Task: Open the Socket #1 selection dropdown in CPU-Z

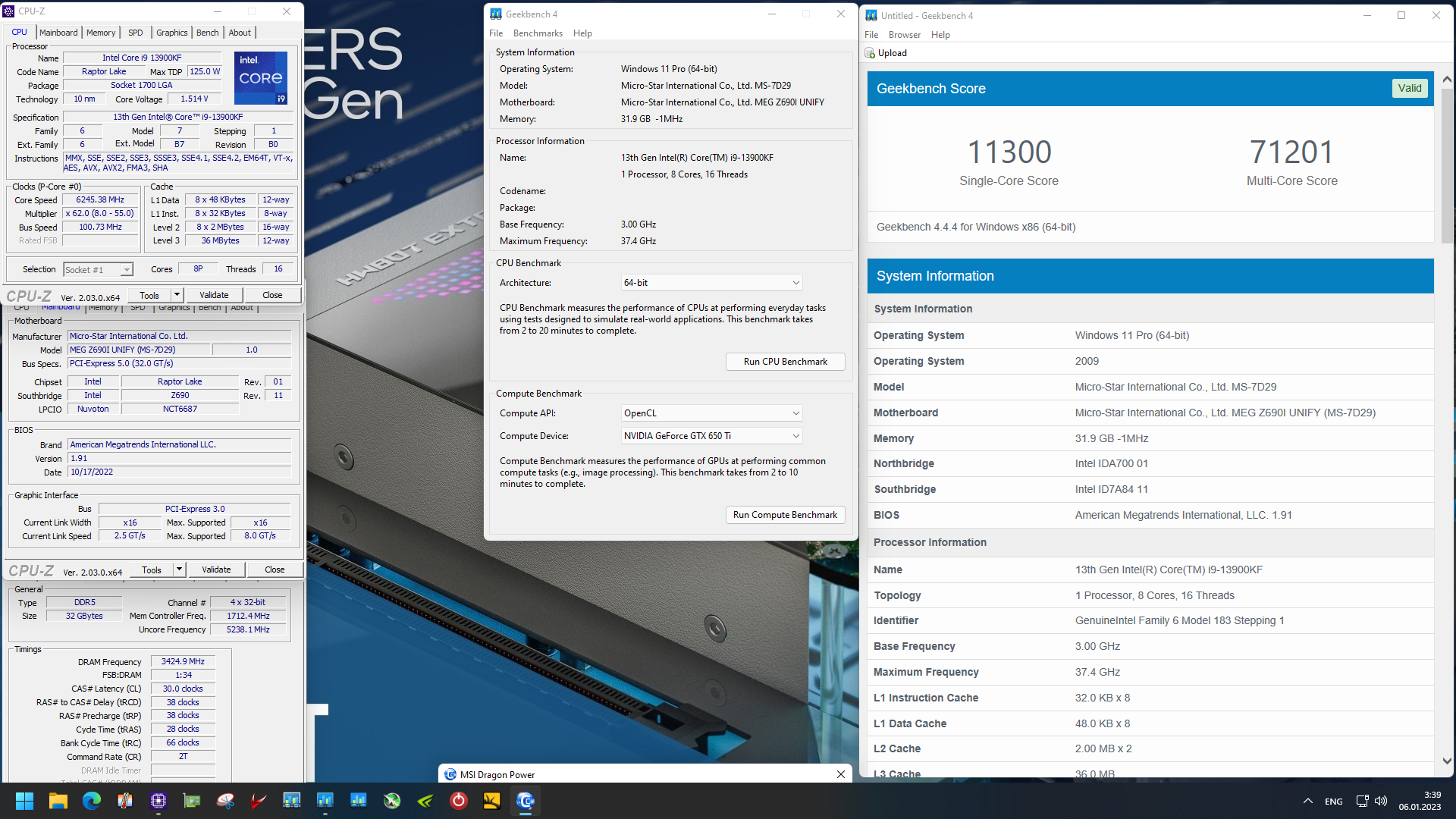Action: pyautogui.click(x=99, y=270)
